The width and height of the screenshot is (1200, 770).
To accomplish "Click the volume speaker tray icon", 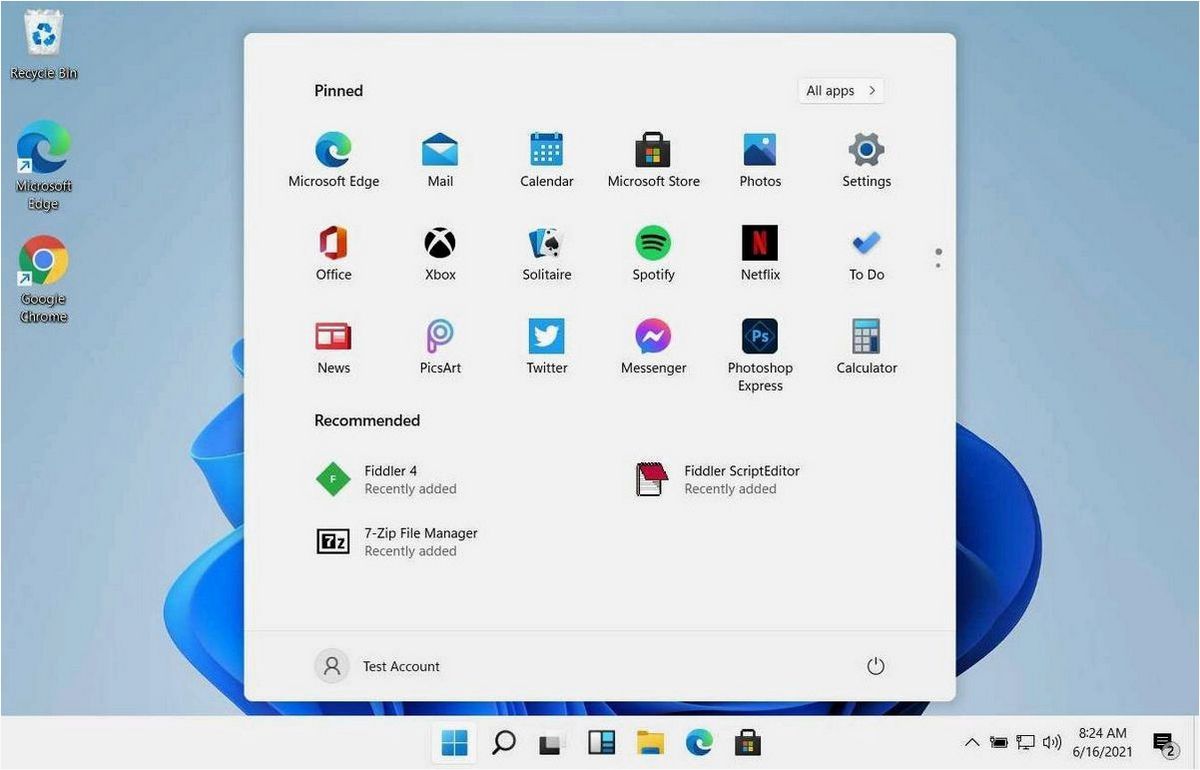I will (1052, 742).
